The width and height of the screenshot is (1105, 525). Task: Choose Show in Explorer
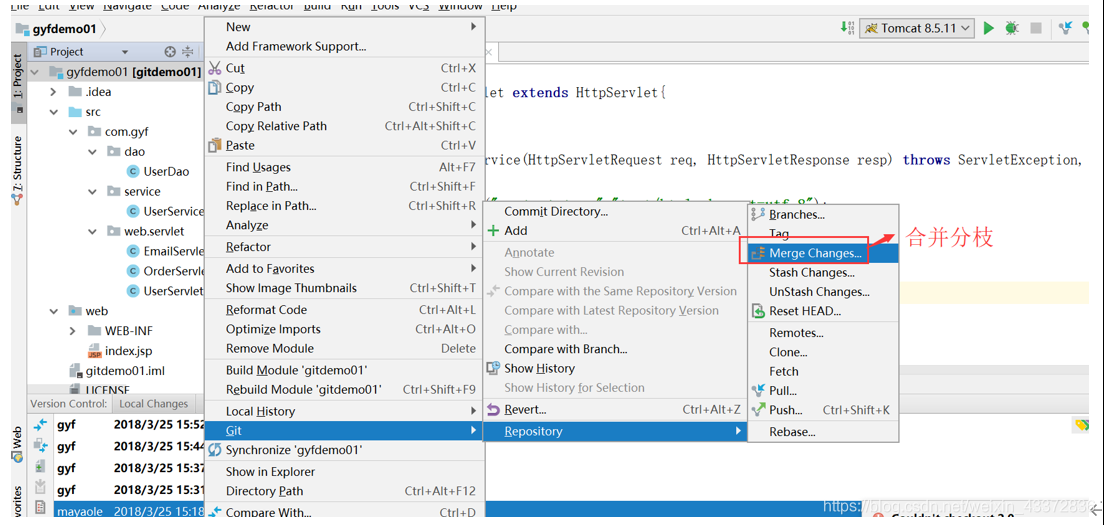coord(343,471)
